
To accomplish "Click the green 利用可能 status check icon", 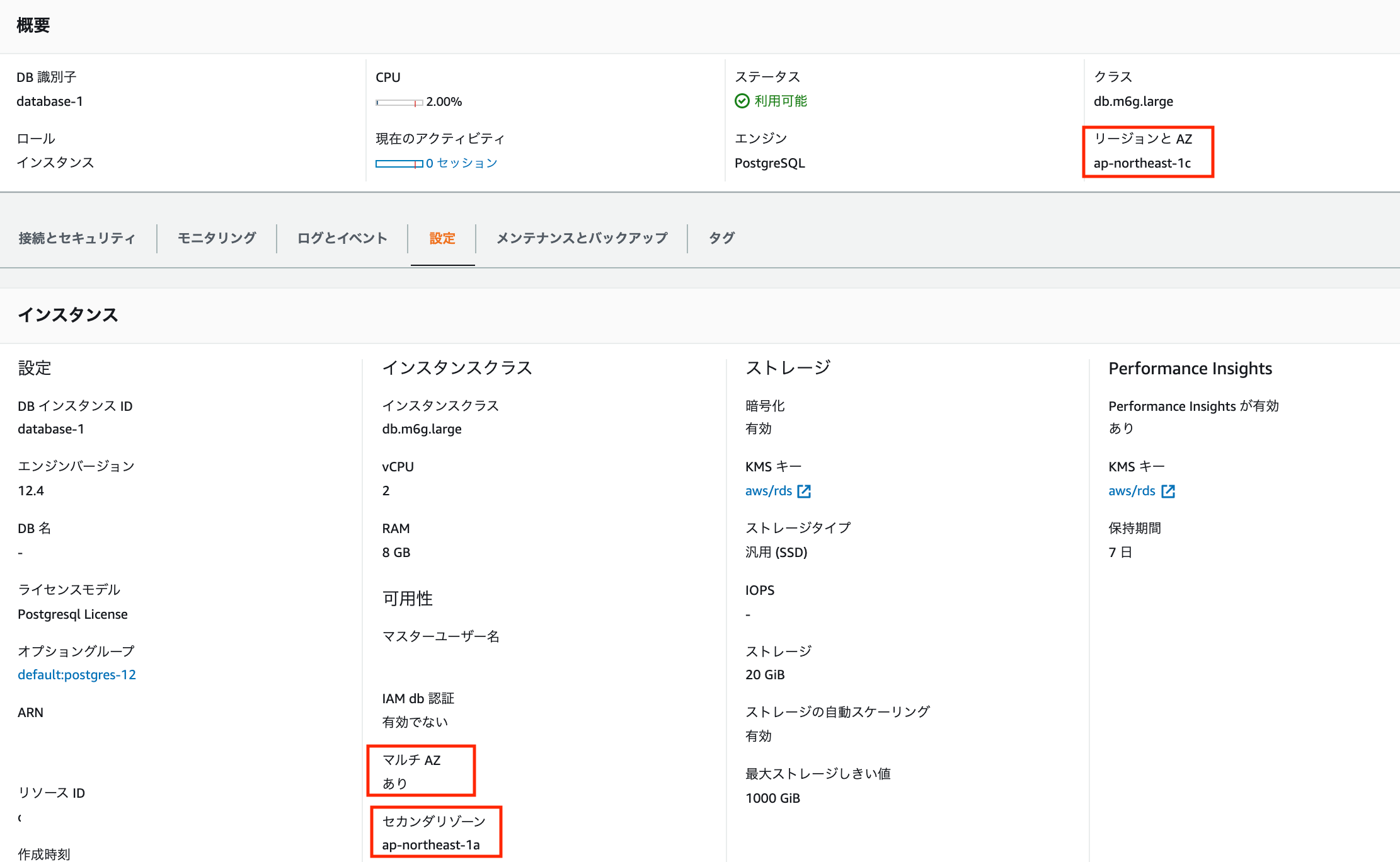I will pyautogui.click(x=742, y=101).
